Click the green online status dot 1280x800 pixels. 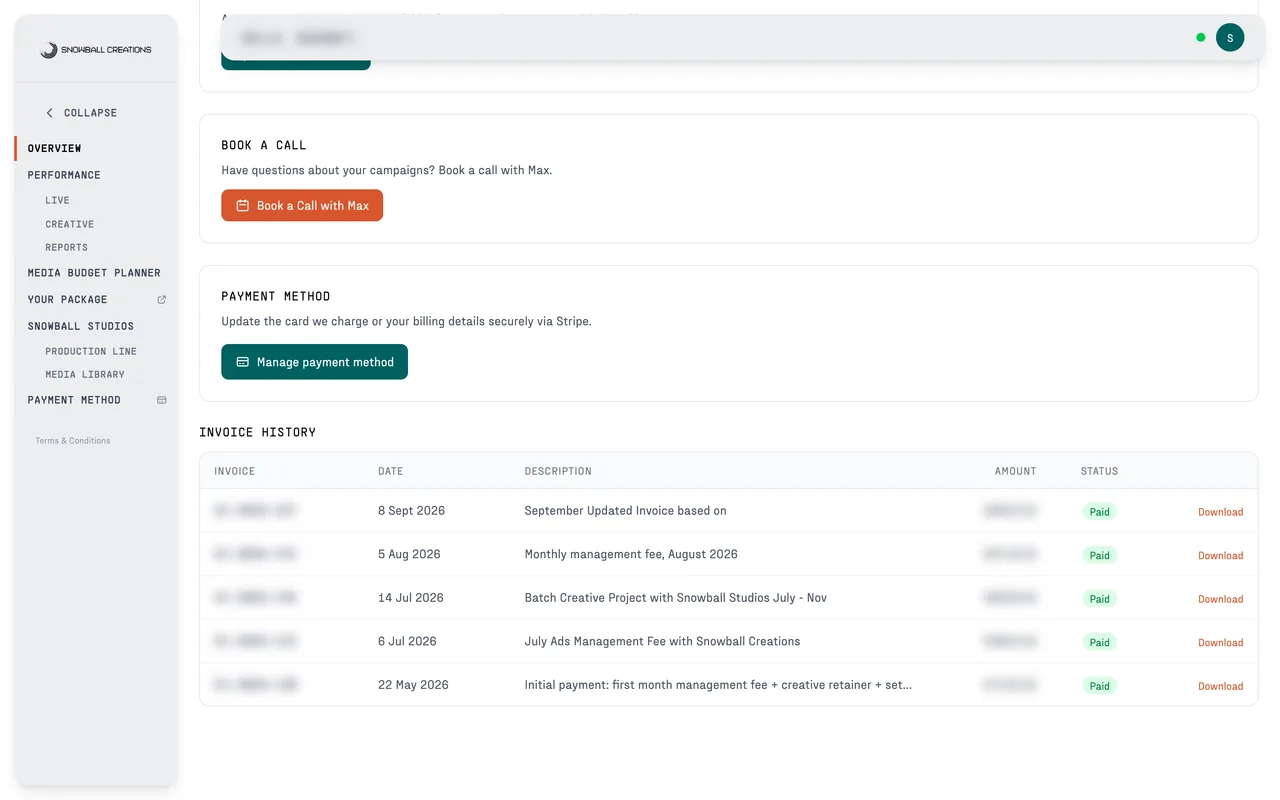pos(1201,38)
